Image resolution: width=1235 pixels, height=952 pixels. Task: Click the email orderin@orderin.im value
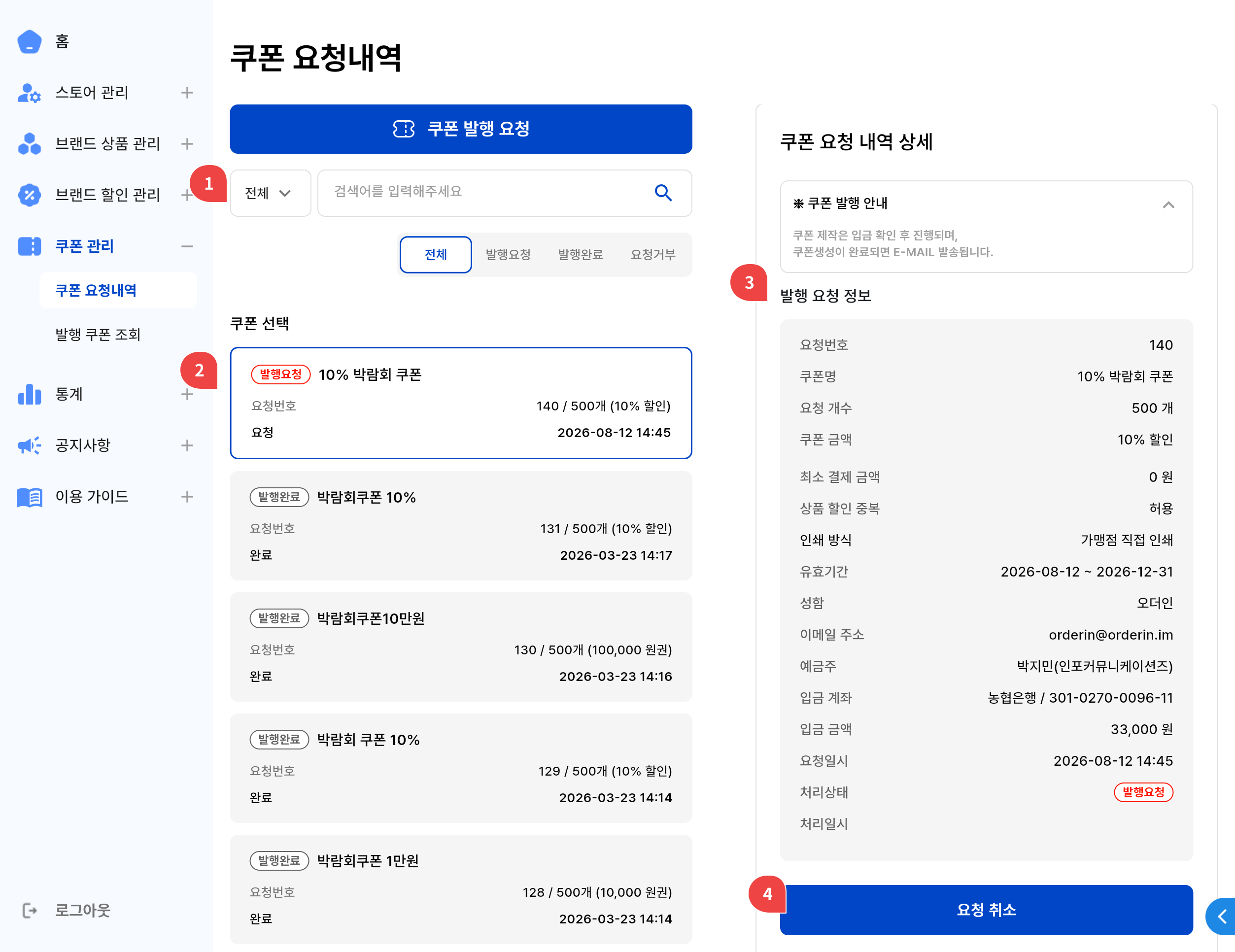point(1111,635)
